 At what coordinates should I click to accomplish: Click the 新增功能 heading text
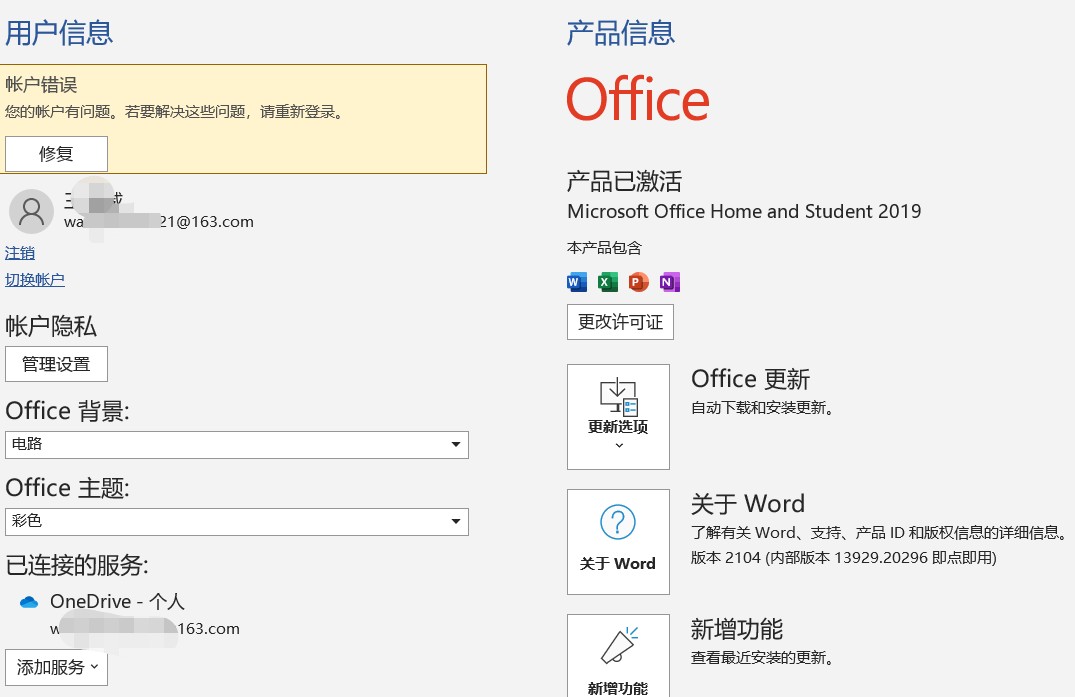pyautogui.click(x=737, y=629)
